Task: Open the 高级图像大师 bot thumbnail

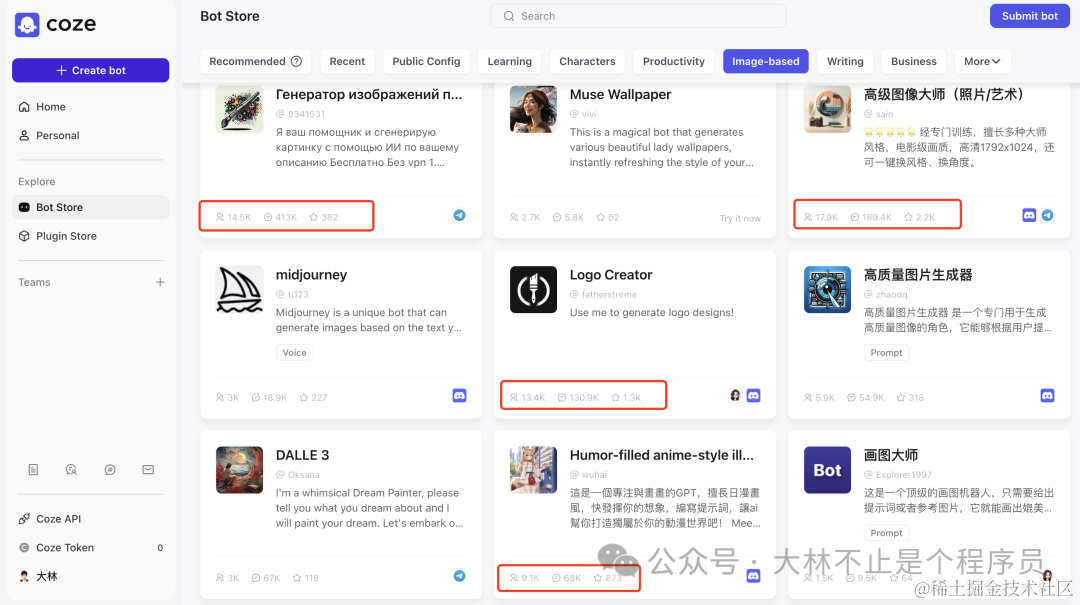Action: tap(827, 109)
